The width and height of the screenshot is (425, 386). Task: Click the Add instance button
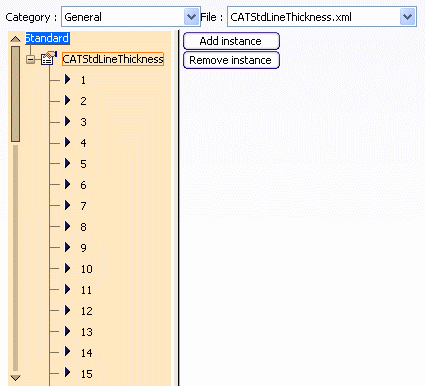[231, 41]
